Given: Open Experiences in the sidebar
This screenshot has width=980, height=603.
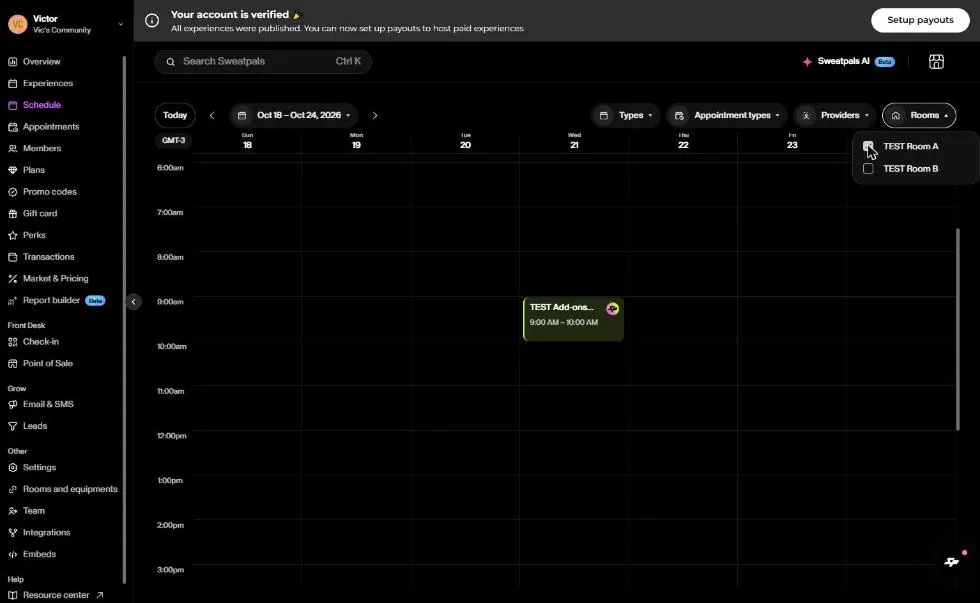Looking at the screenshot, I should click(48, 83).
